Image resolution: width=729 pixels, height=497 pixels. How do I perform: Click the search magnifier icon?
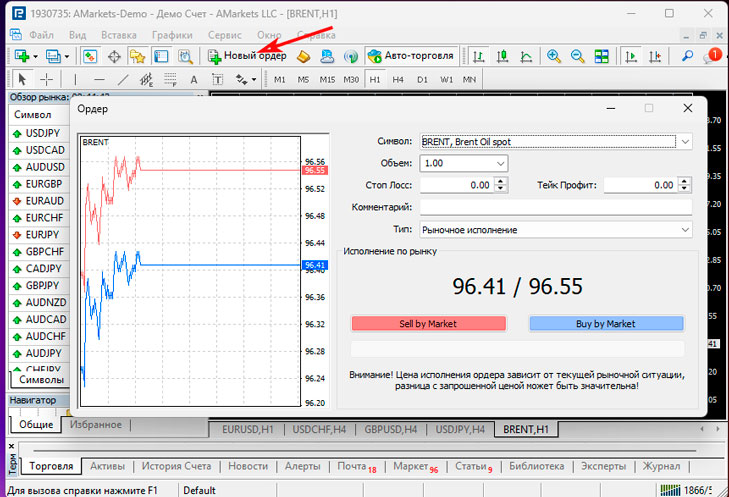[x=688, y=56]
